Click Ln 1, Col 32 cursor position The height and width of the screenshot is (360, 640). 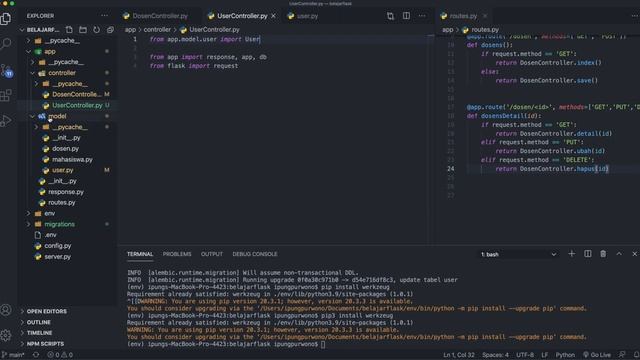tap(459, 355)
